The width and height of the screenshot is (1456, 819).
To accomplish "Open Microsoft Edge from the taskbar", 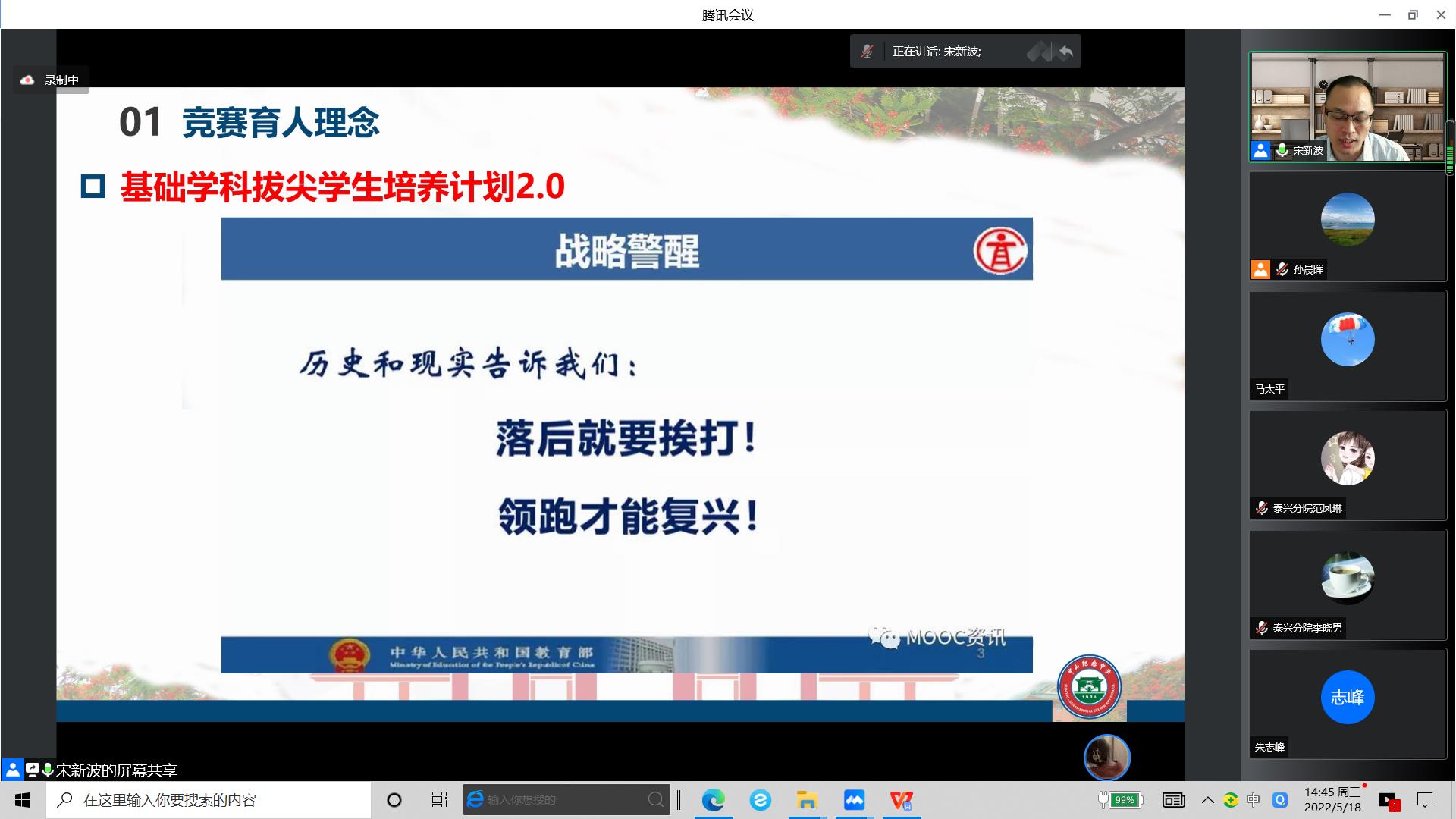I will (x=713, y=800).
